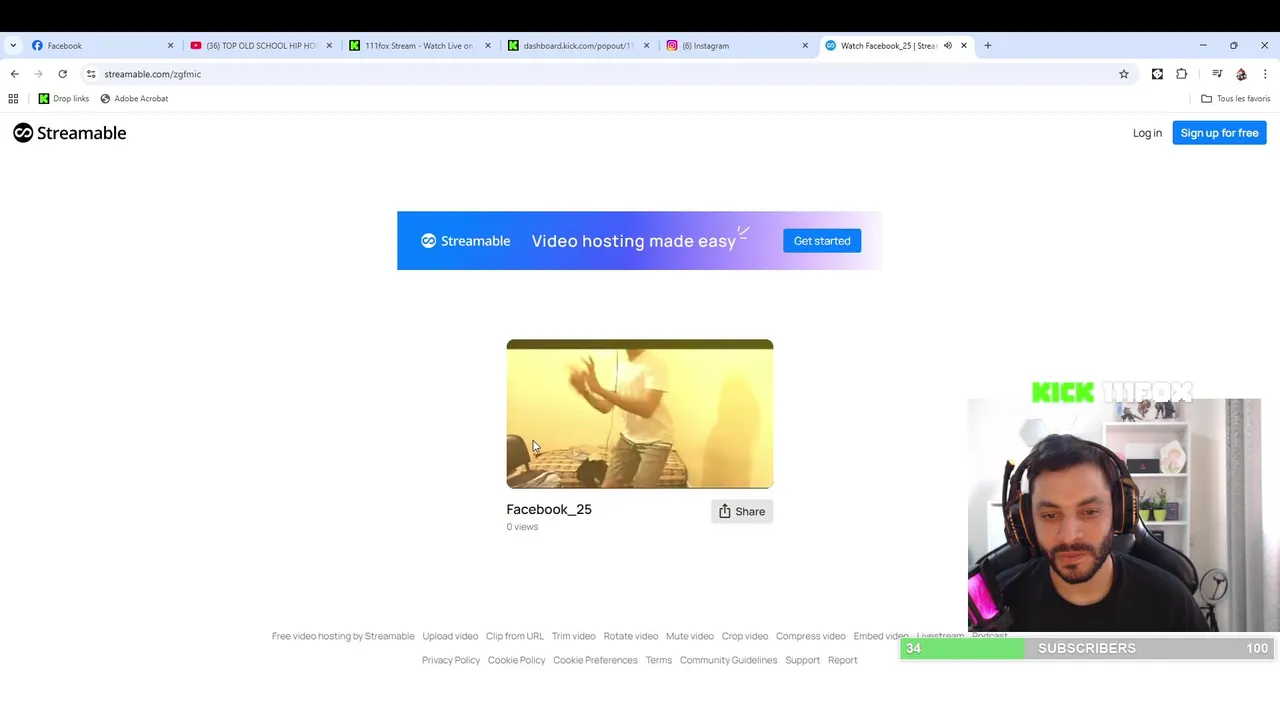Open the Cookie Policy link
1280x720 pixels.
517,660
